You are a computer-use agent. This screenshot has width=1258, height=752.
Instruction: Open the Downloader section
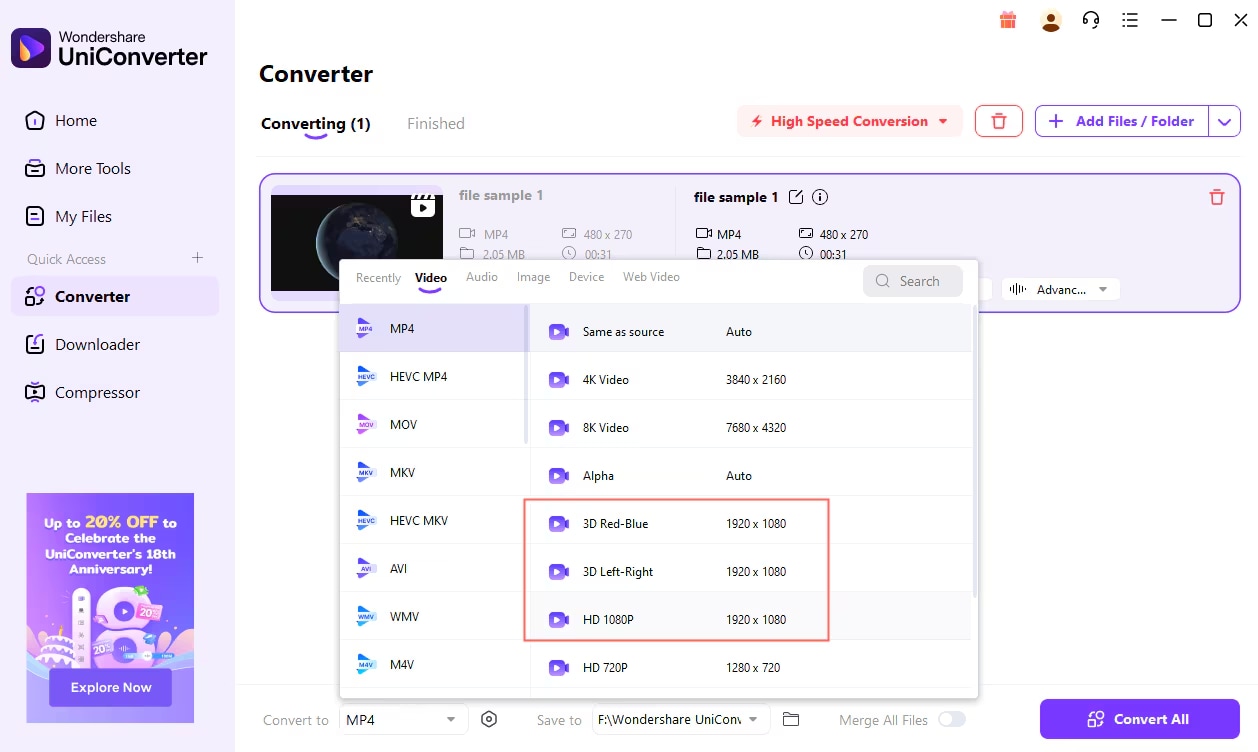coord(115,344)
